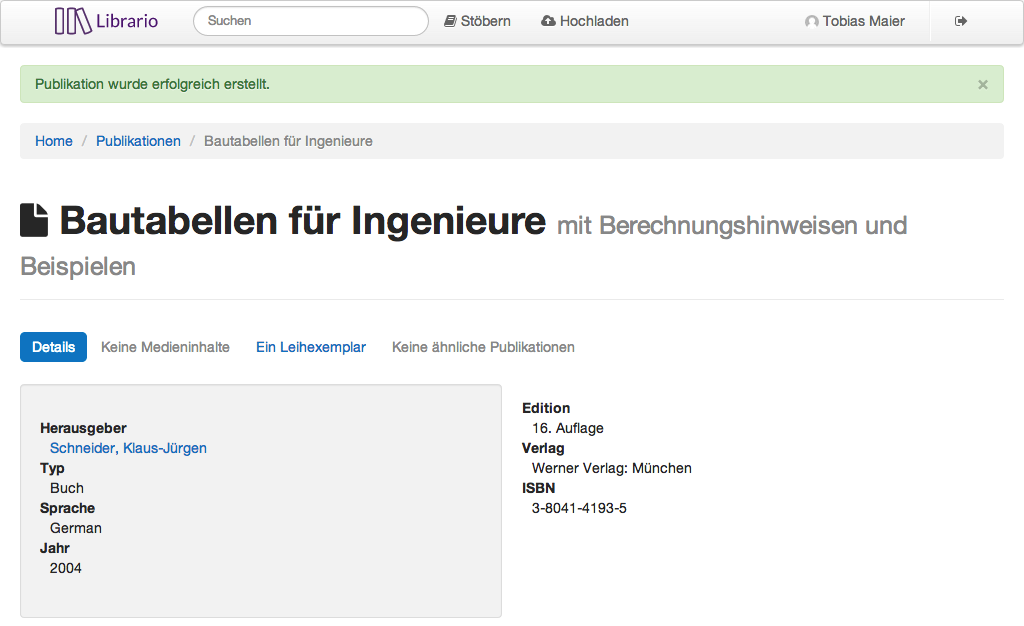Viewport: 1024px width, 626px height.
Task: Open the Tobias Maier account menu
Action: (x=864, y=20)
